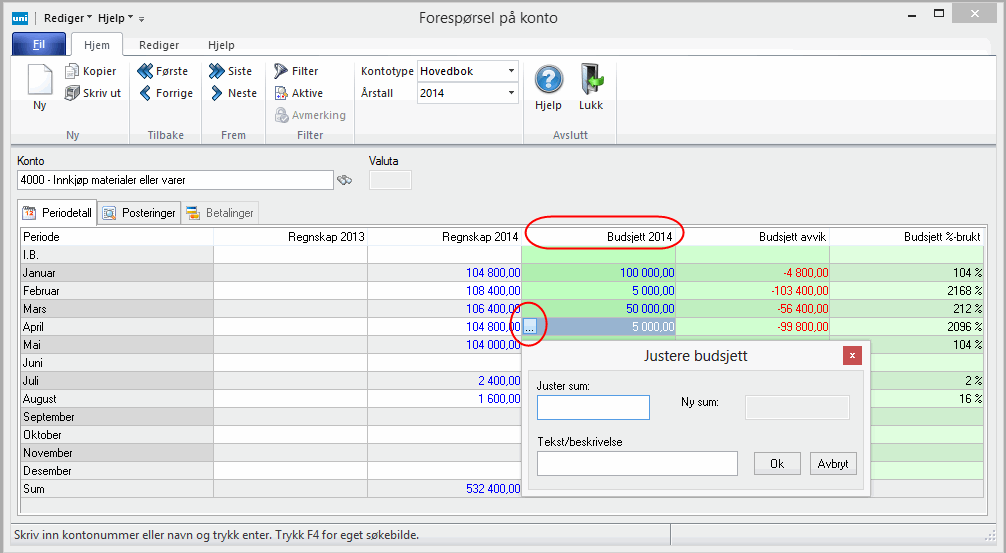The width and height of the screenshot is (1006, 553).
Task: Click the ellipsis button in April row
Action: (530, 327)
